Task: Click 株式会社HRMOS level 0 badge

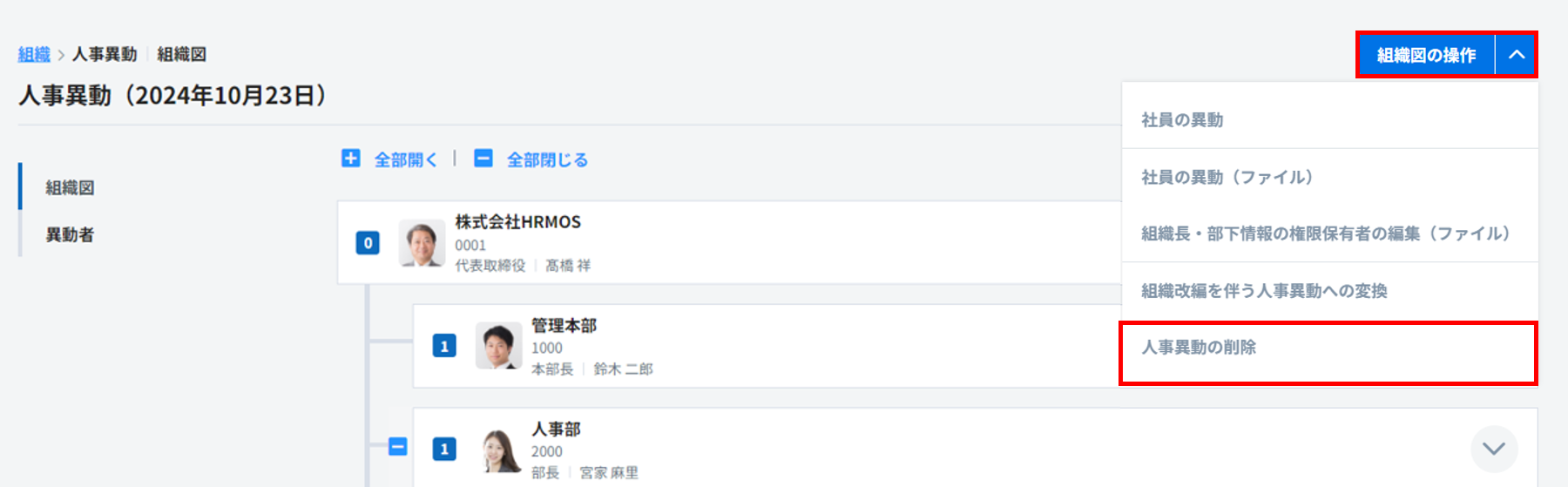Action: pyautogui.click(x=368, y=243)
